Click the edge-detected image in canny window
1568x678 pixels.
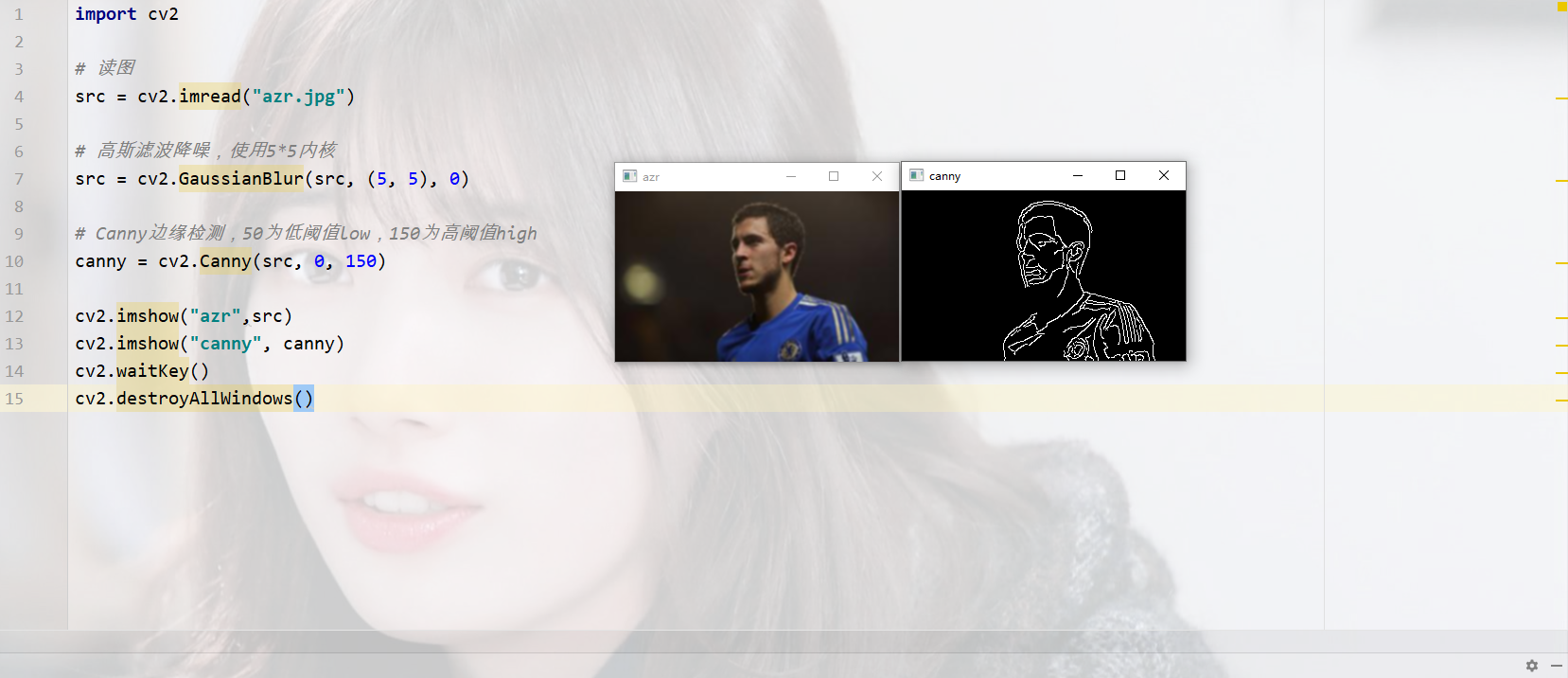1044,276
